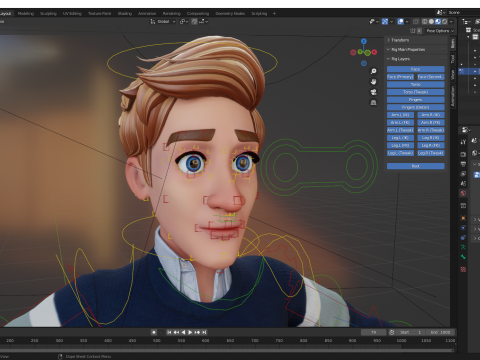Toggle viewport gizmos visibility icon
This screenshot has height=360, width=480.
(x=385, y=21)
